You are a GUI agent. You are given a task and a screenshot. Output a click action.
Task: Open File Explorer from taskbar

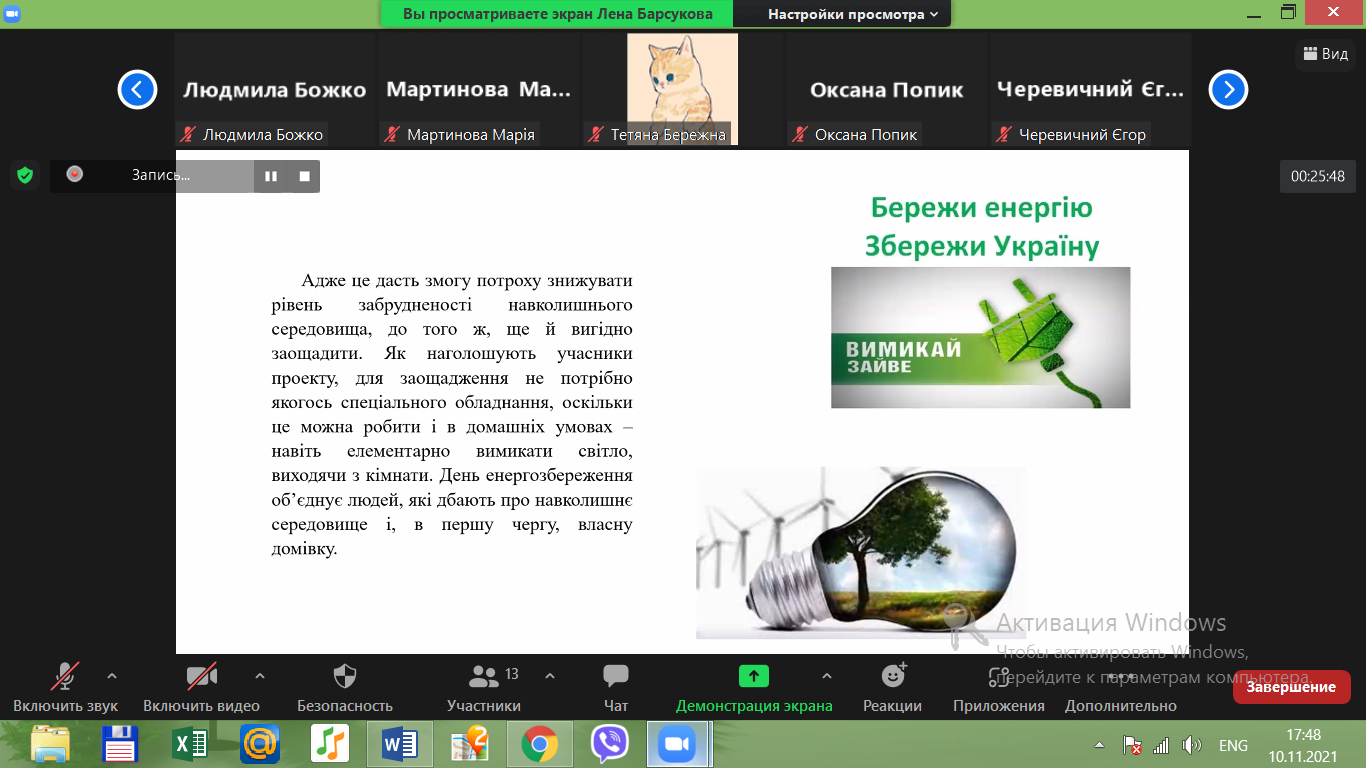(51, 745)
